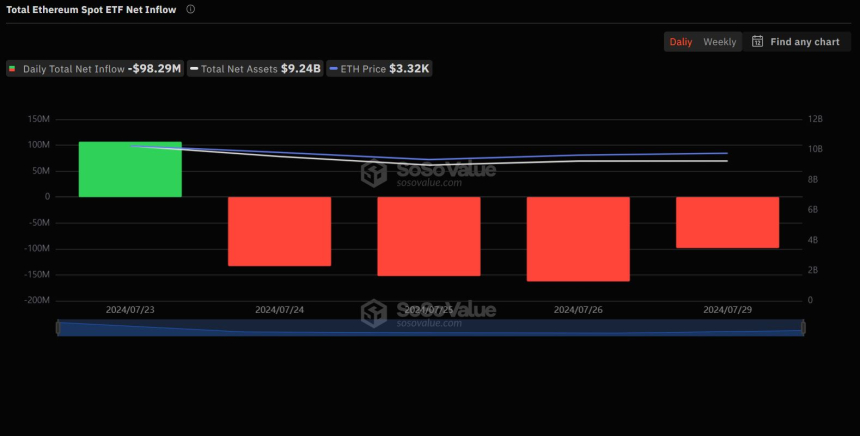Click the SoSoValue logo near the date axis
Screen dimensions: 860x436
[x=374, y=313]
